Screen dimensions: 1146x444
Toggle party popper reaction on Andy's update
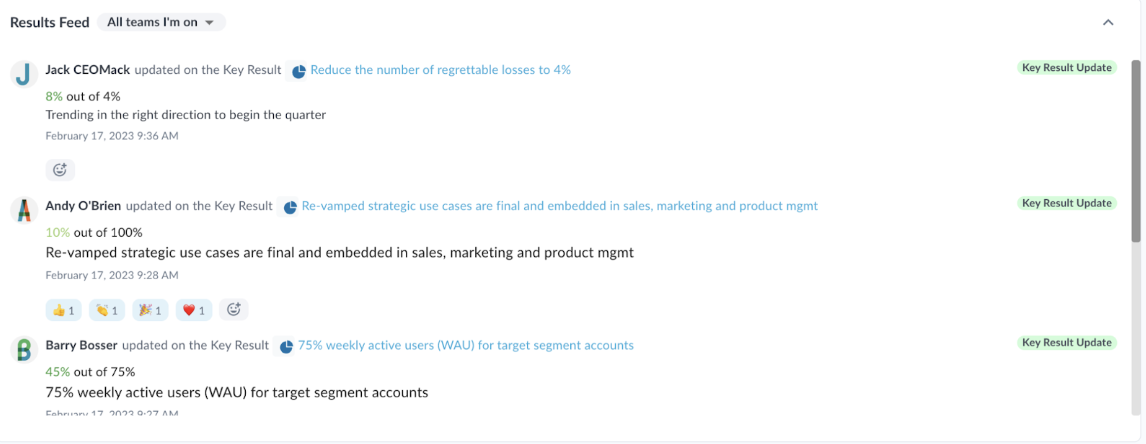(151, 310)
